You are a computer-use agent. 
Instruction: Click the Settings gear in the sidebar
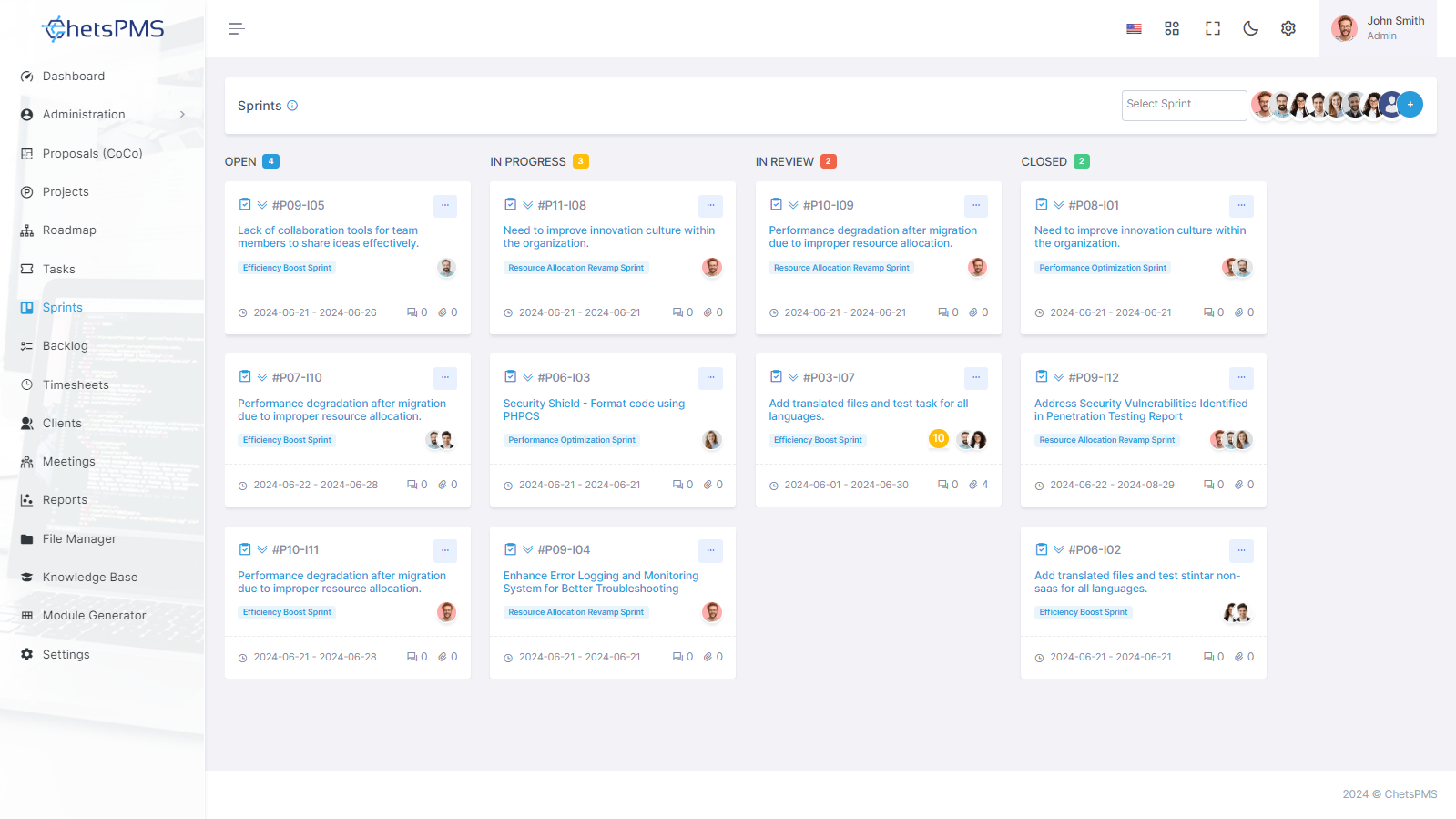(27, 655)
